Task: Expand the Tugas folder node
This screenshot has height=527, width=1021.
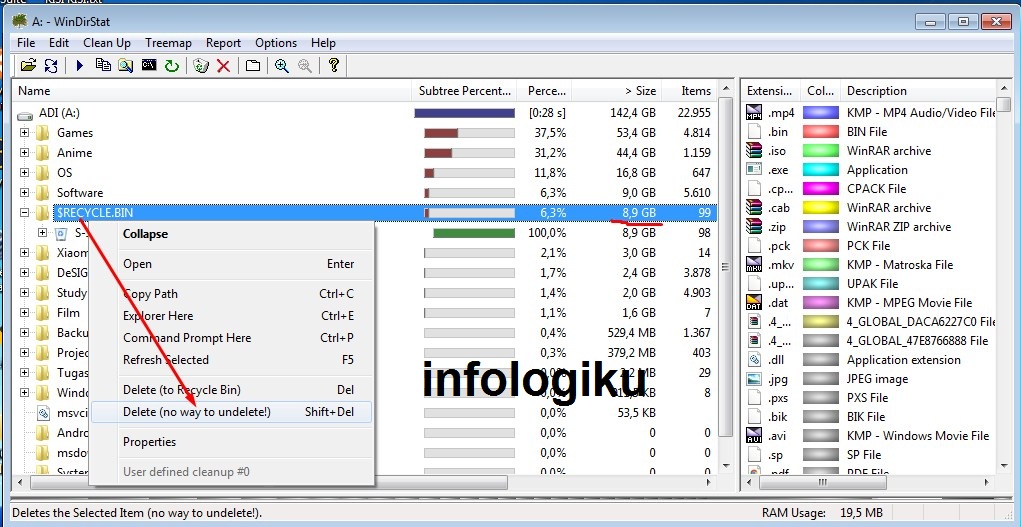Action: (24, 373)
